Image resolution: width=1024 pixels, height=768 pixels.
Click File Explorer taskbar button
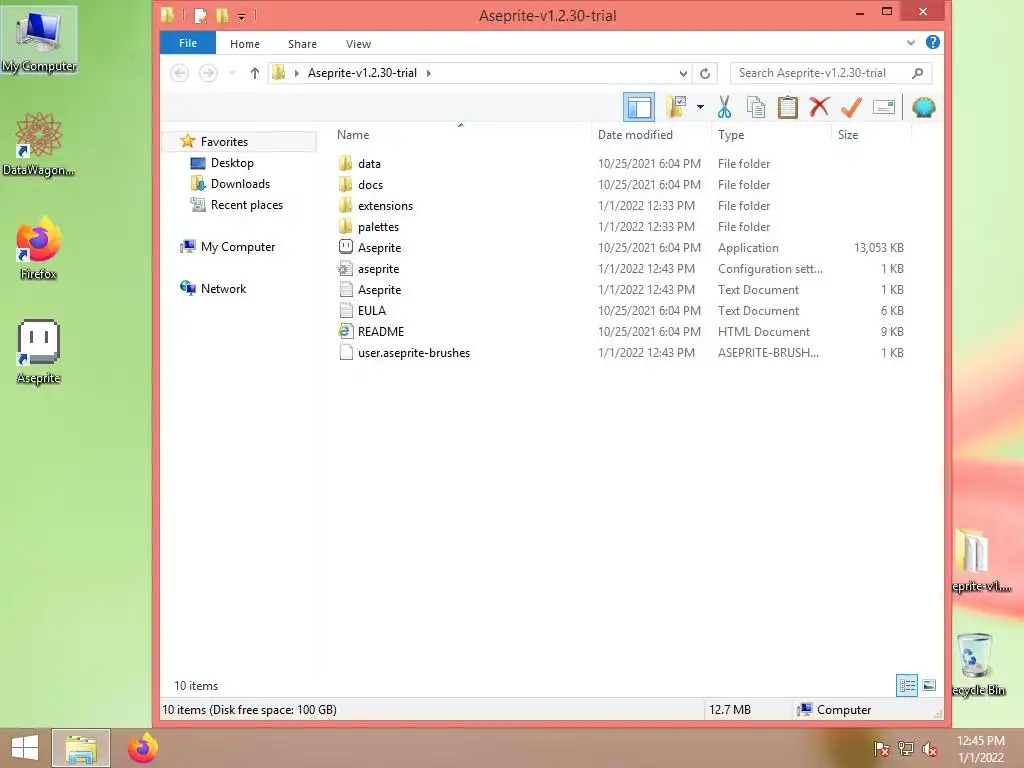(81, 748)
